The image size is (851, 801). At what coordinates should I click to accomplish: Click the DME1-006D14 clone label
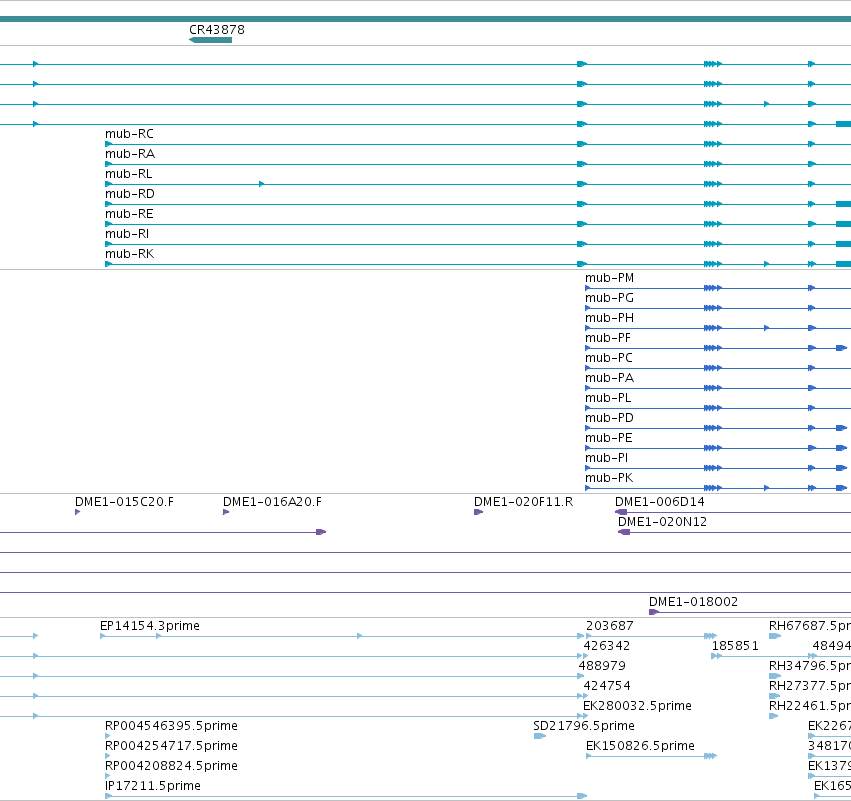[659, 503]
